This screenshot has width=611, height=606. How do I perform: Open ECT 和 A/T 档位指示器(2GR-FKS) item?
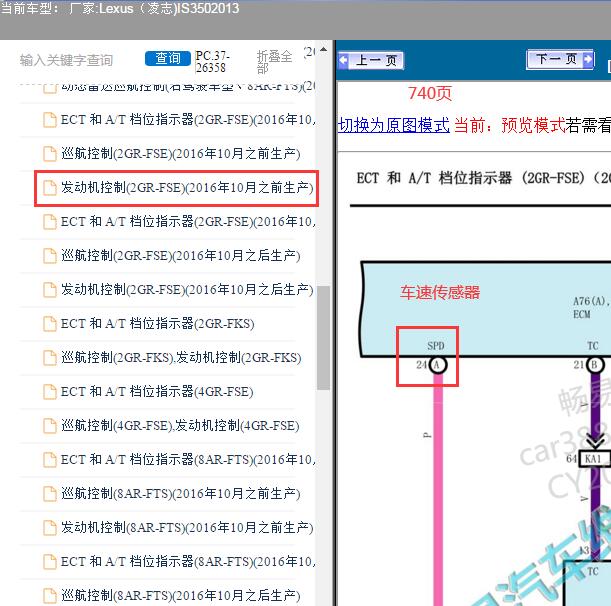coord(157,324)
